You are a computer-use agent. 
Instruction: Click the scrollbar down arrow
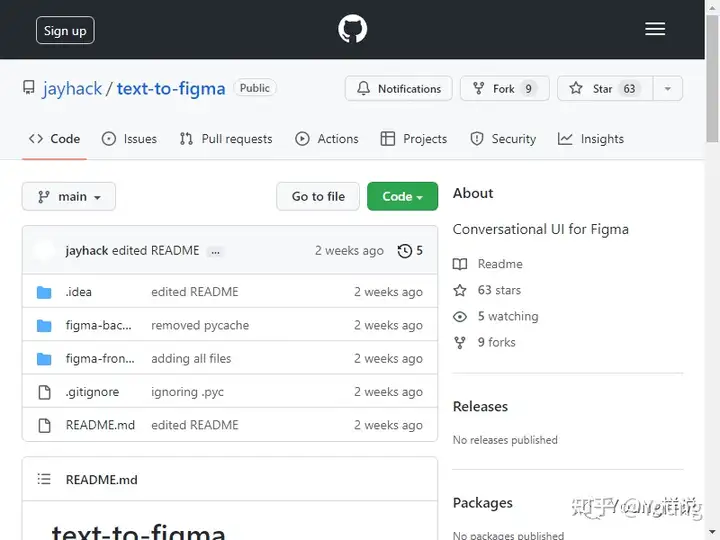tap(712, 533)
